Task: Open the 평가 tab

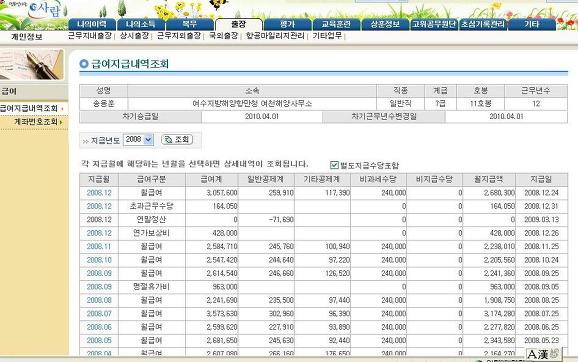Action: coord(288,24)
